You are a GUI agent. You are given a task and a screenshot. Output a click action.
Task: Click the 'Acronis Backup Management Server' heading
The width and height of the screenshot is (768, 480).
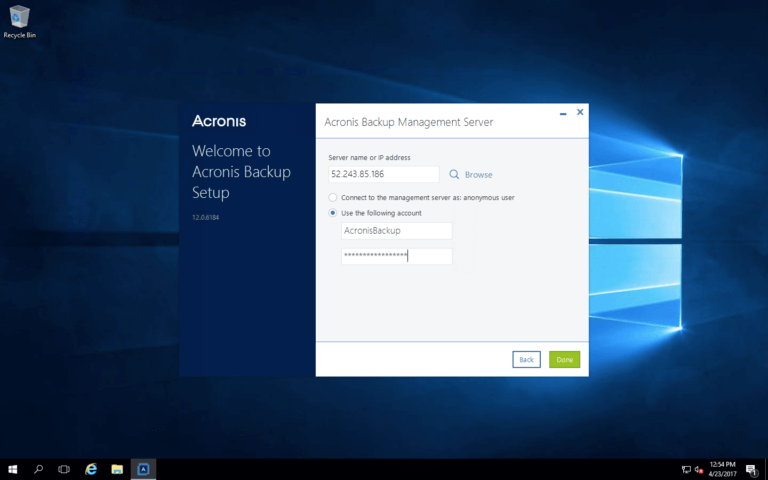pyautogui.click(x=408, y=122)
